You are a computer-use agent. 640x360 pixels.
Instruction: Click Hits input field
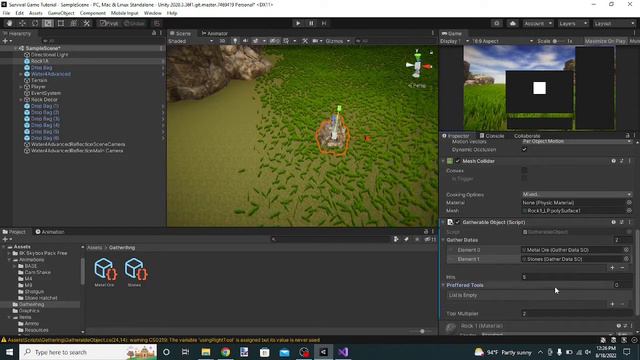point(577,277)
